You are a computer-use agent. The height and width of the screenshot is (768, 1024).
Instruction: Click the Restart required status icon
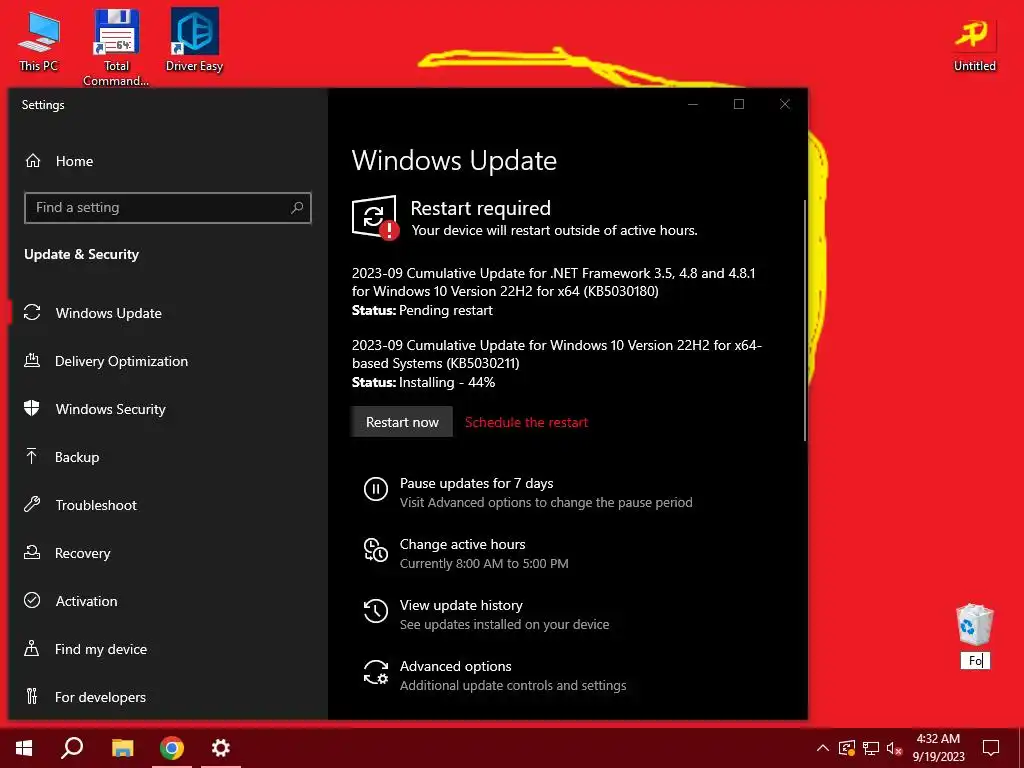point(375,217)
